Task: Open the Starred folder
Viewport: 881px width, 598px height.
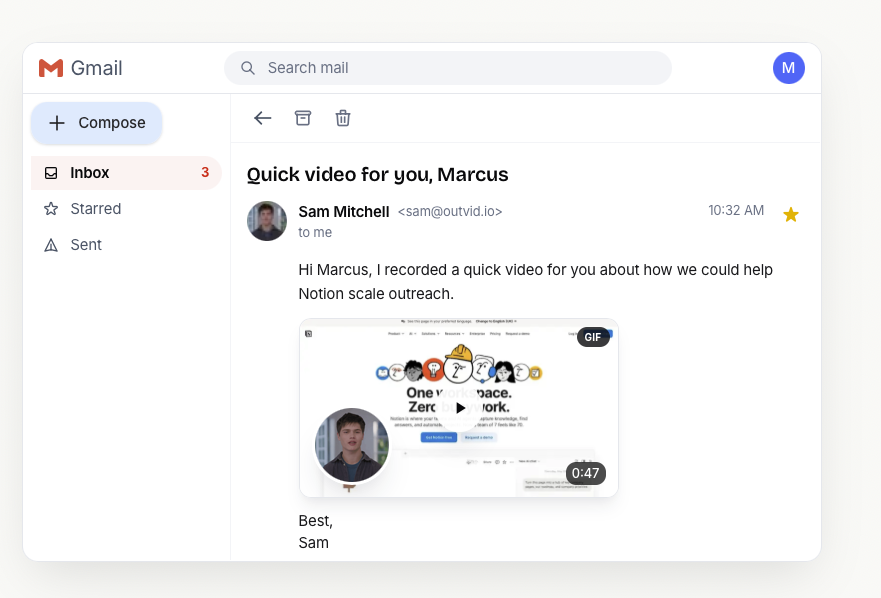Action: (126, 209)
